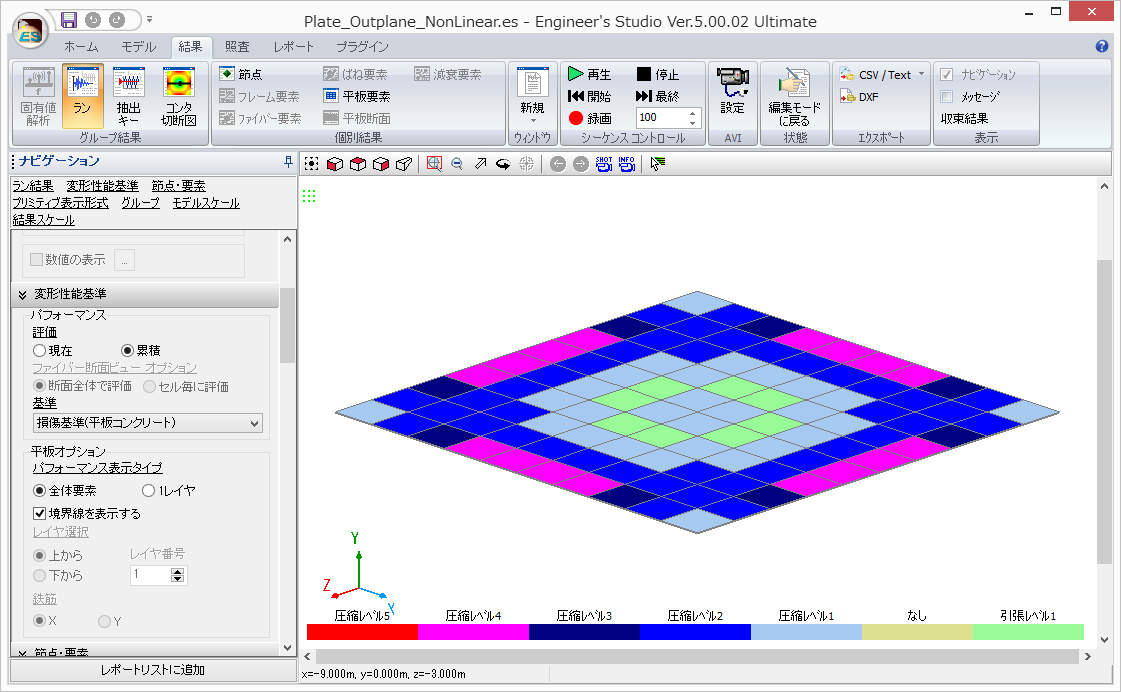Jump to final step with 最終

[658, 96]
